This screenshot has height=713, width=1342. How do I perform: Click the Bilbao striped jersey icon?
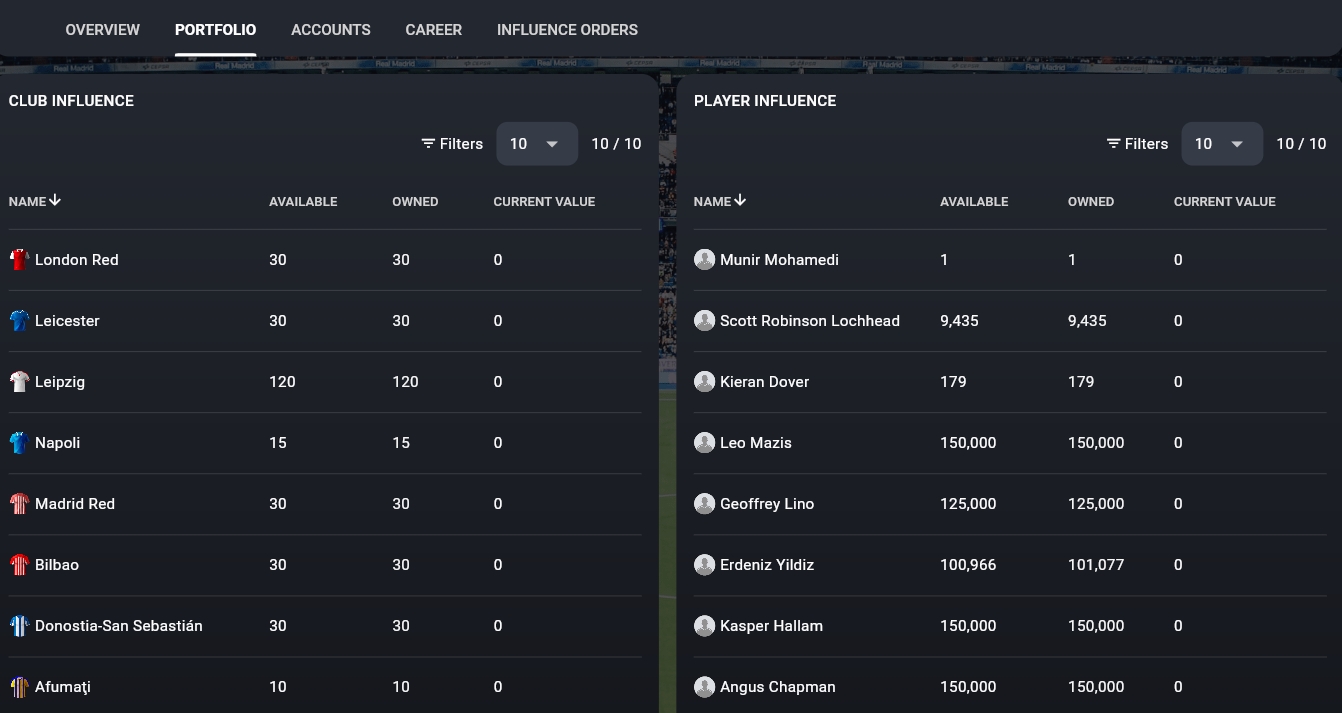[x=19, y=565]
